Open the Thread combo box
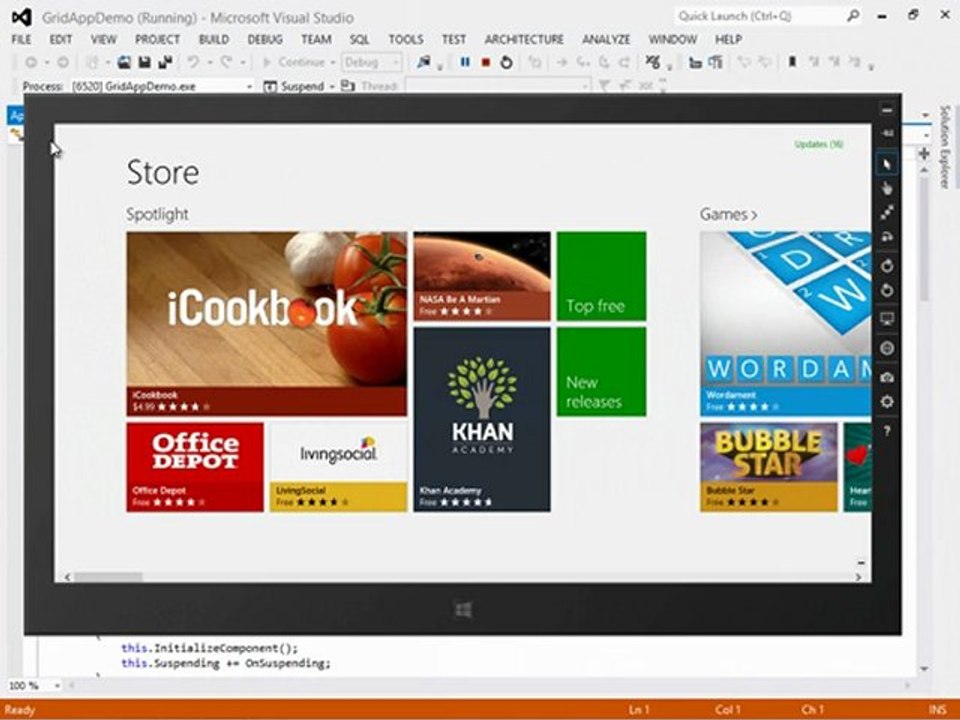Image resolution: width=960 pixels, height=720 pixels. coord(498,86)
